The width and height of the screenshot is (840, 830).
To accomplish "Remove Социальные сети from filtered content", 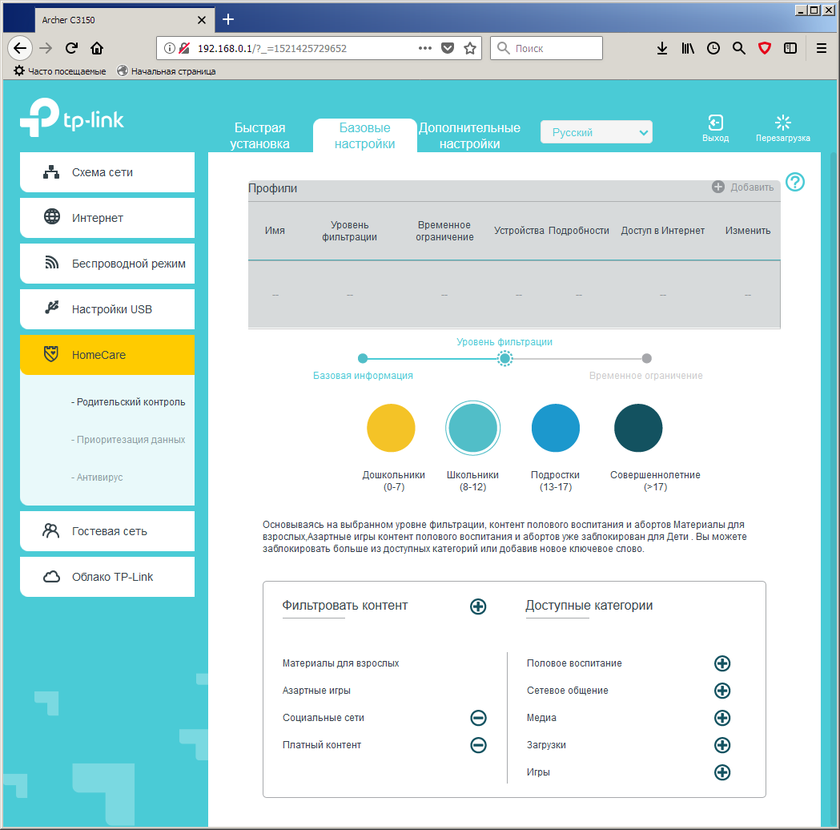I will pyautogui.click(x=478, y=718).
